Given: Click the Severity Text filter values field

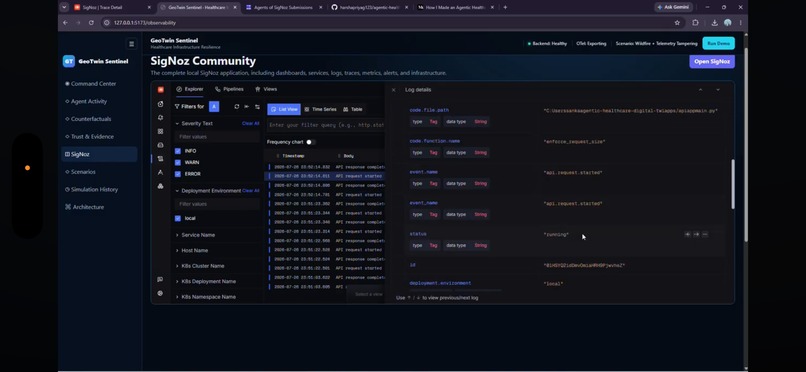Looking at the screenshot, I should pyautogui.click(x=217, y=137).
